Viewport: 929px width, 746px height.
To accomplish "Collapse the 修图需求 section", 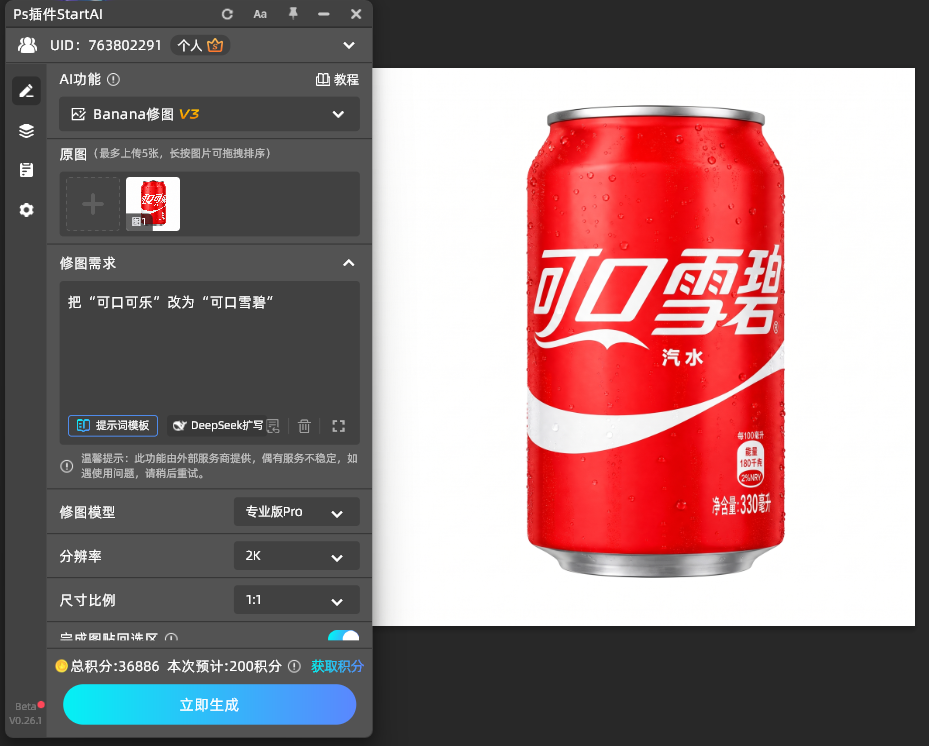I will click(x=349, y=263).
